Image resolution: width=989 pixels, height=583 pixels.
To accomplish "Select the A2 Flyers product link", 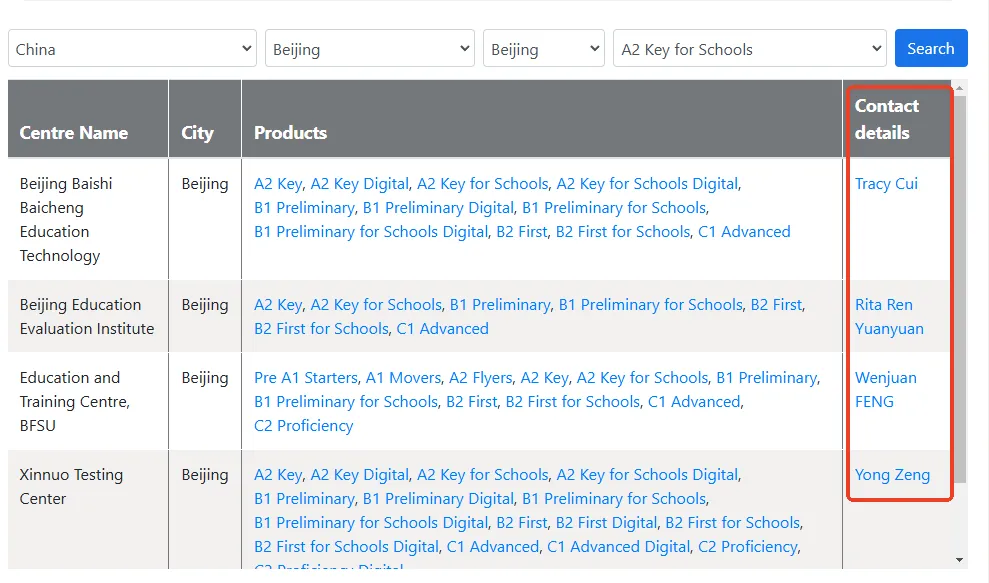I will tap(480, 378).
